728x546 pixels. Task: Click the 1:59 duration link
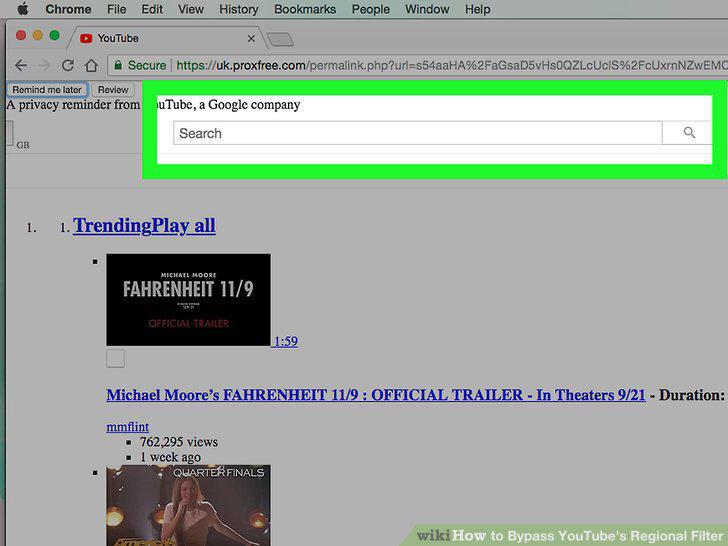tap(286, 341)
